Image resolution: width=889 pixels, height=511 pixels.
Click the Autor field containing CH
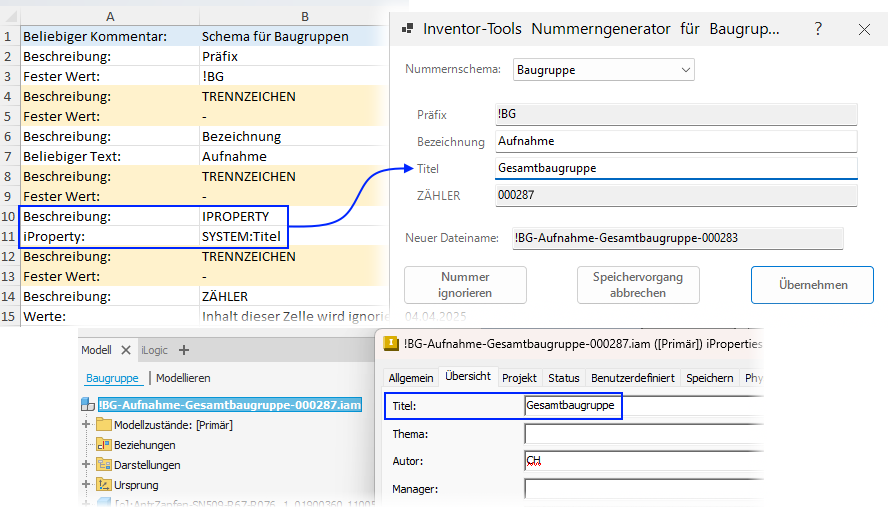(x=644, y=461)
